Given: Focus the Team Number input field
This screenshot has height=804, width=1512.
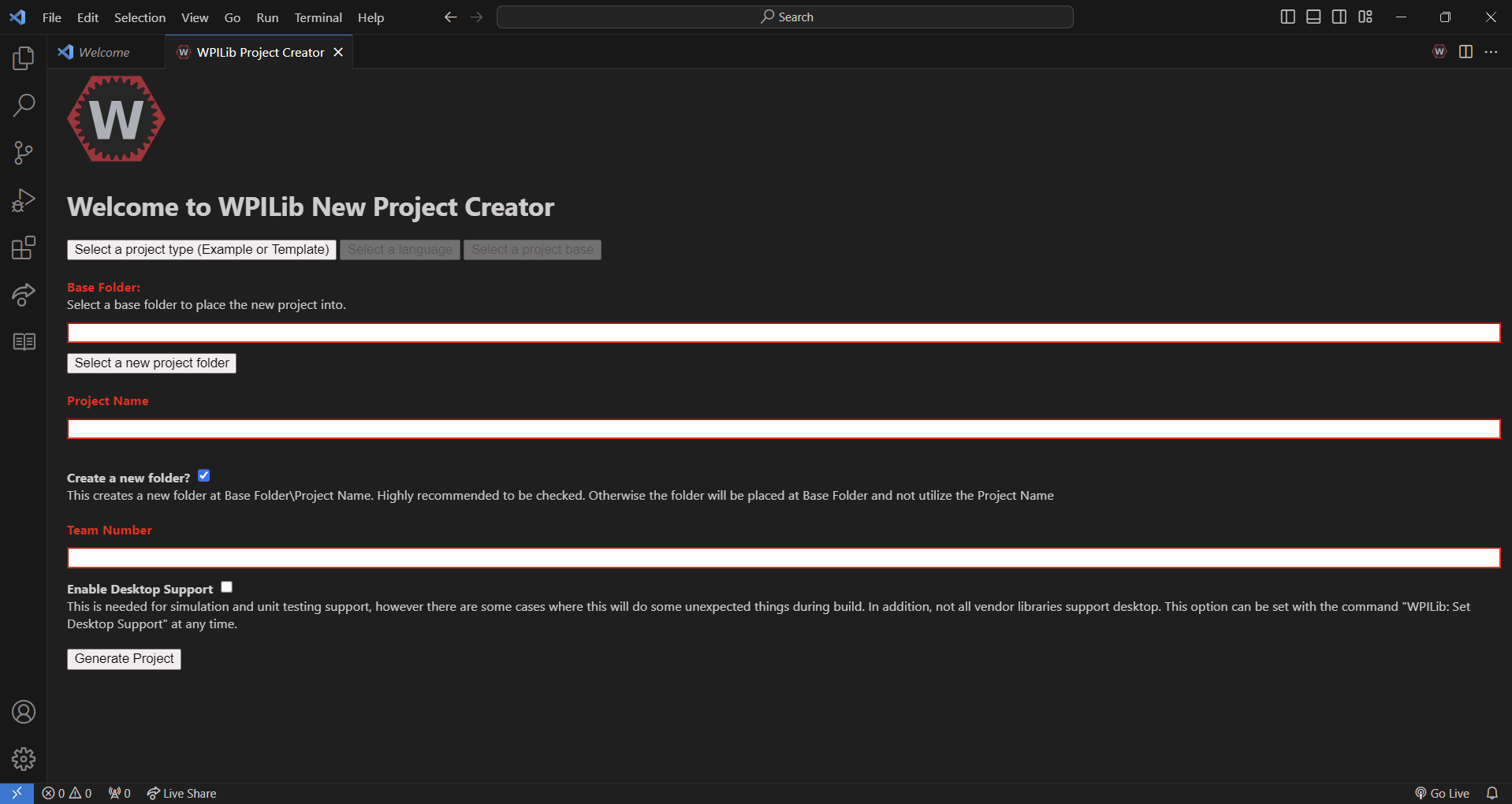Looking at the screenshot, I should coord(784,558).
